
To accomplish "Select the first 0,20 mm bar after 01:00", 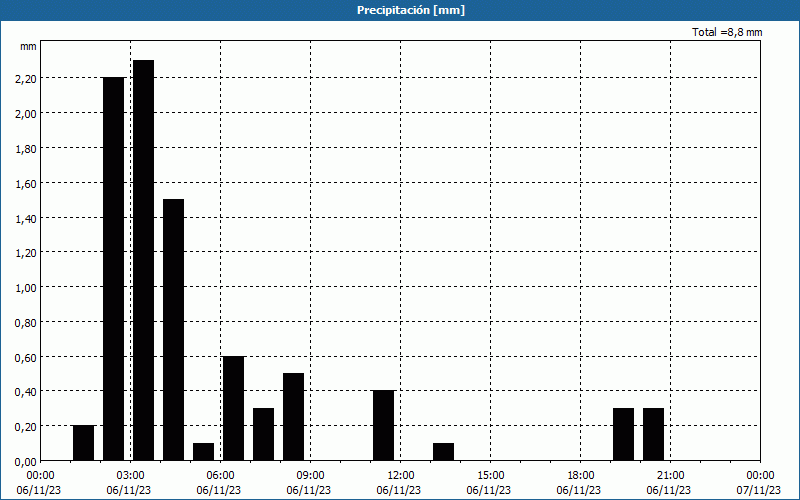I will tap(84, 443).
